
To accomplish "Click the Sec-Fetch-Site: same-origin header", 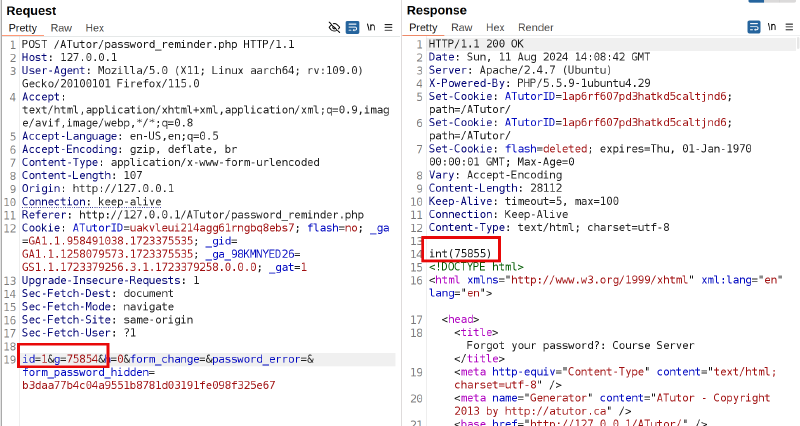I will 107,320.
